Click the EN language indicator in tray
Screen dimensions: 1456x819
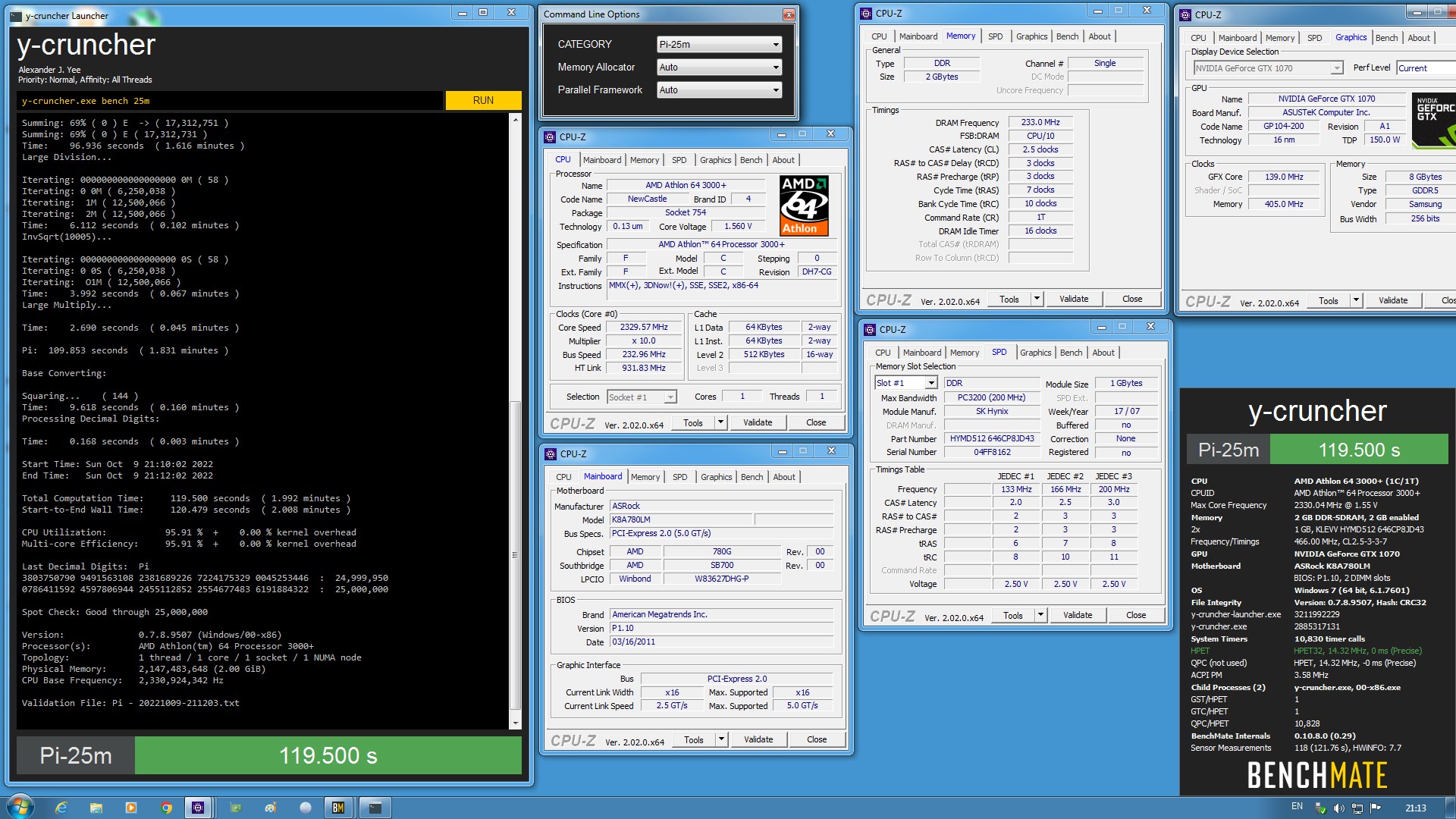tap(1297, 807)
